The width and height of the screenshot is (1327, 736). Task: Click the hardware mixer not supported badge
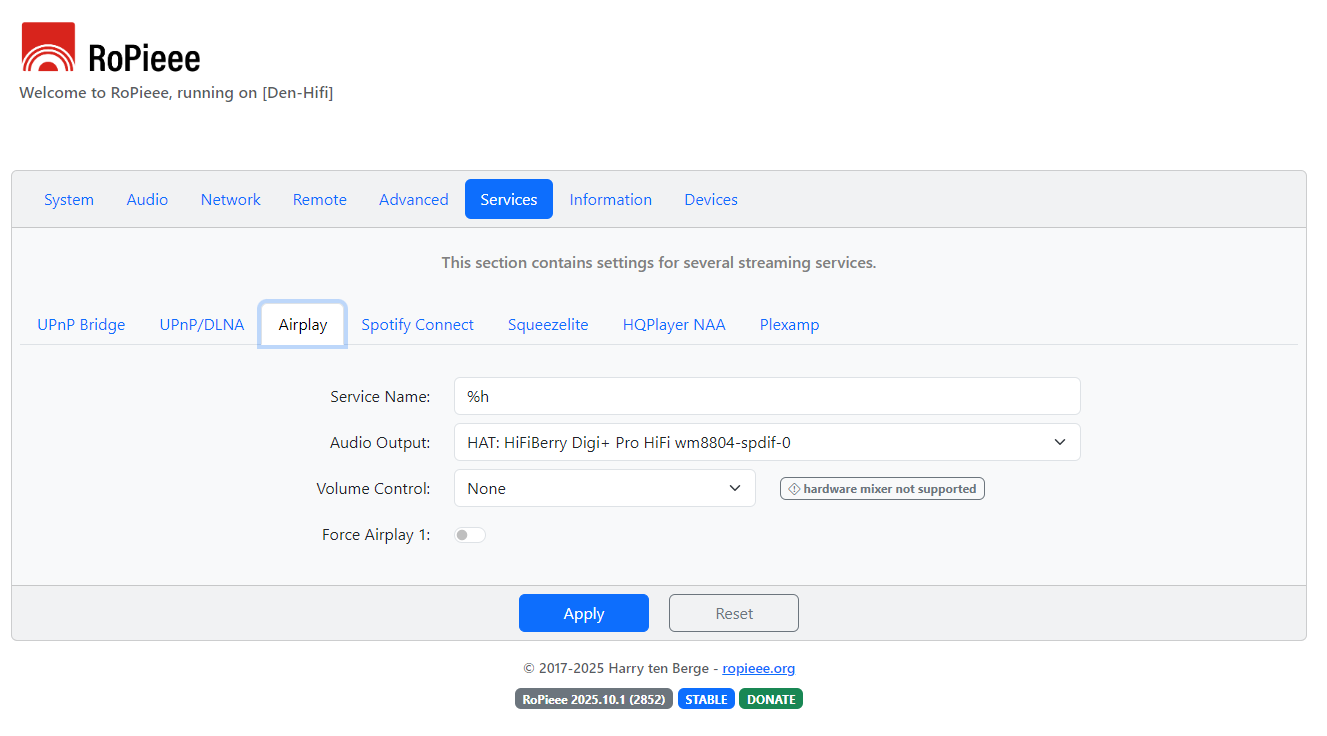pyautogui.click(x=882, y=489)
